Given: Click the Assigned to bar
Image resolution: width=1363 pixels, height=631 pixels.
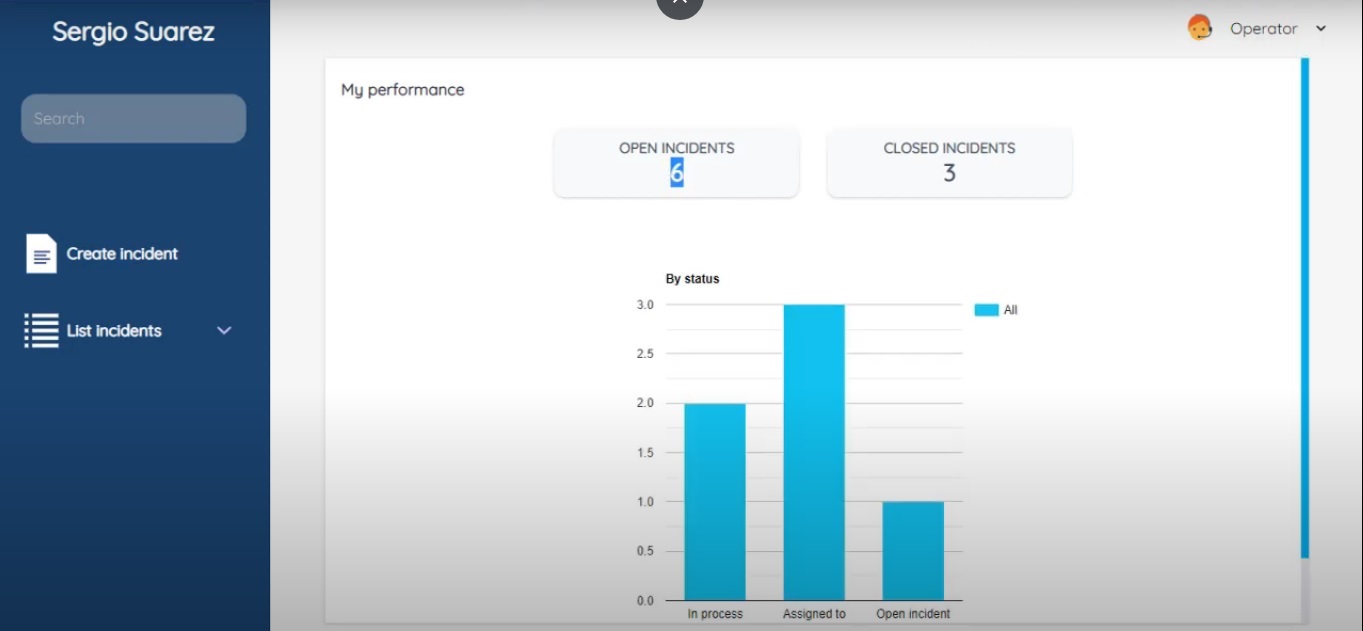Looking at the screenshot, I should [814, 450].
